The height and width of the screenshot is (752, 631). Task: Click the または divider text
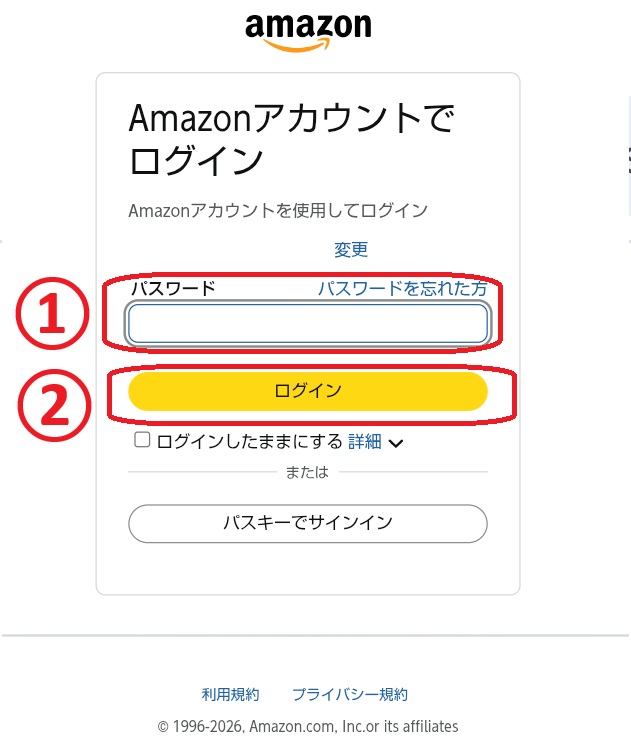click(307, 472)
